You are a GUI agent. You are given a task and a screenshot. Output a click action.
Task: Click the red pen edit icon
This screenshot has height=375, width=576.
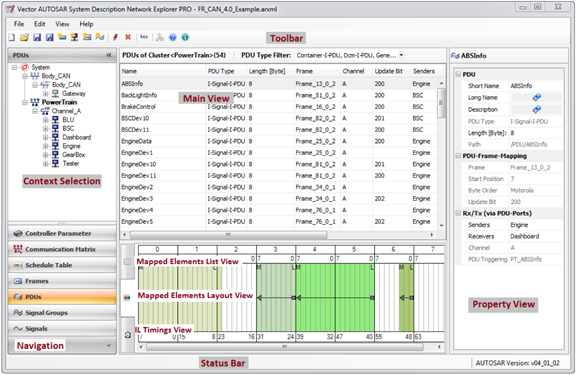pyautogui.click(x=115, y=37)
